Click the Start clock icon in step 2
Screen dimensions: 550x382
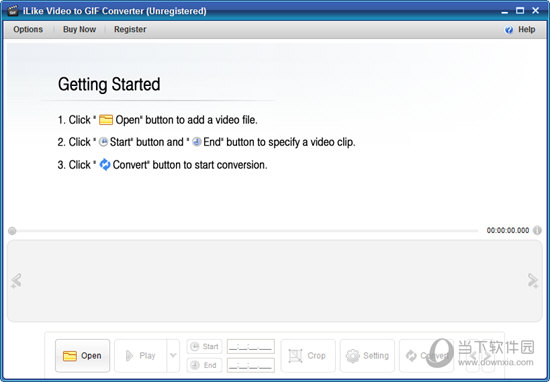(103, 142)
